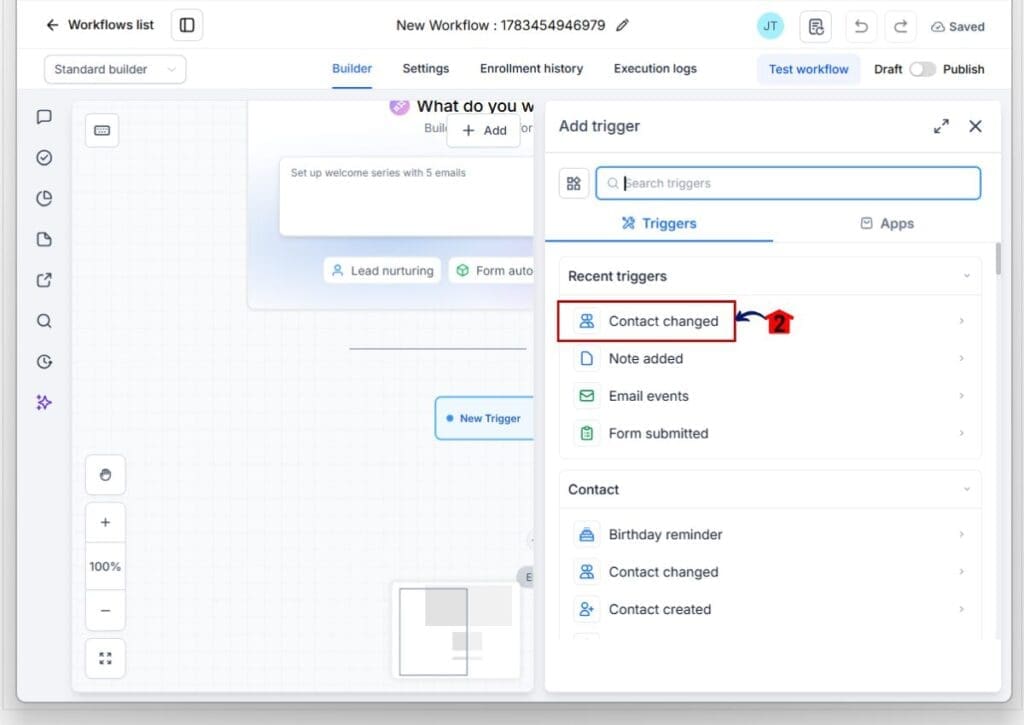Zoom out with the minus button
1024x725 pixels.
tap(105, 611)
